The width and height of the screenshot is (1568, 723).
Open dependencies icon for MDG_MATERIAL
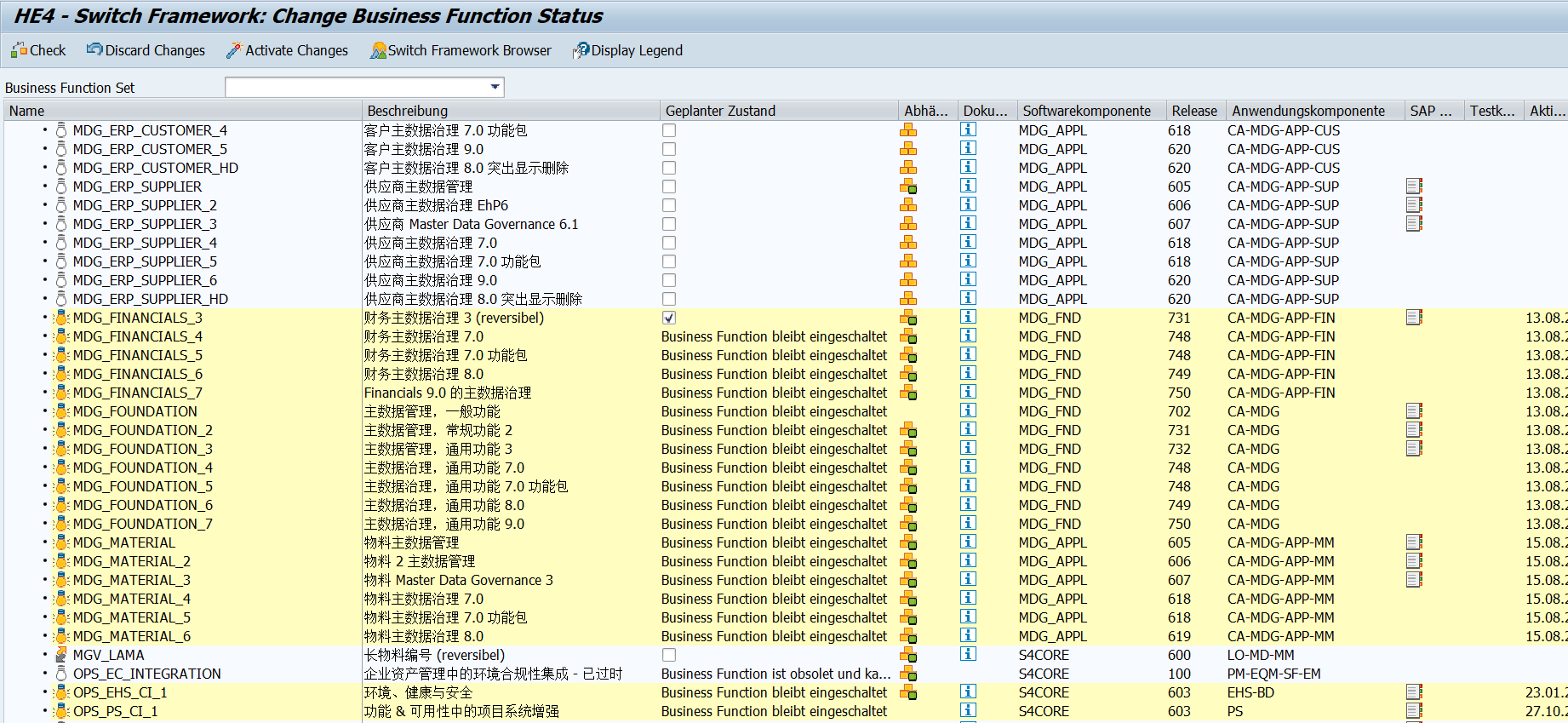click(x=908, y=542)
